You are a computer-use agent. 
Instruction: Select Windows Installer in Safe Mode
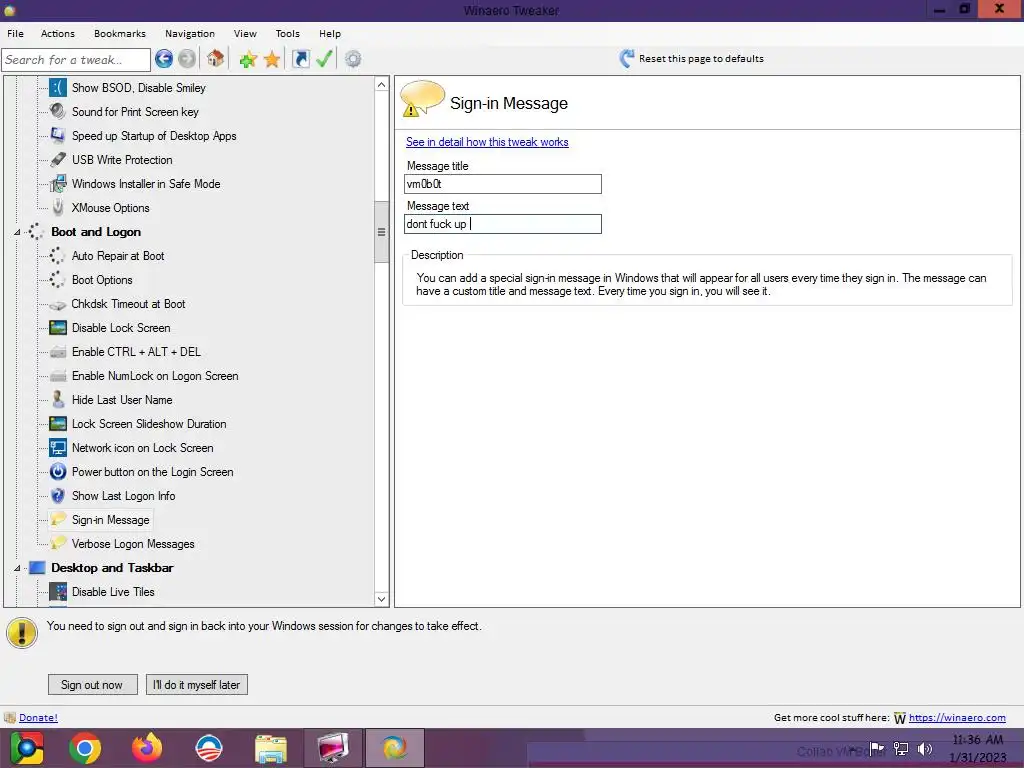146,184
